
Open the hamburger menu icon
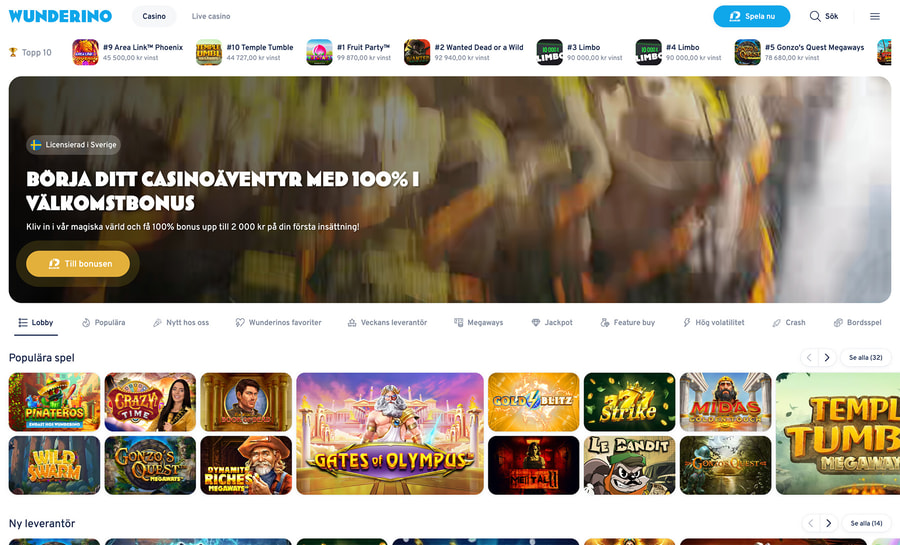click(874, 16)
